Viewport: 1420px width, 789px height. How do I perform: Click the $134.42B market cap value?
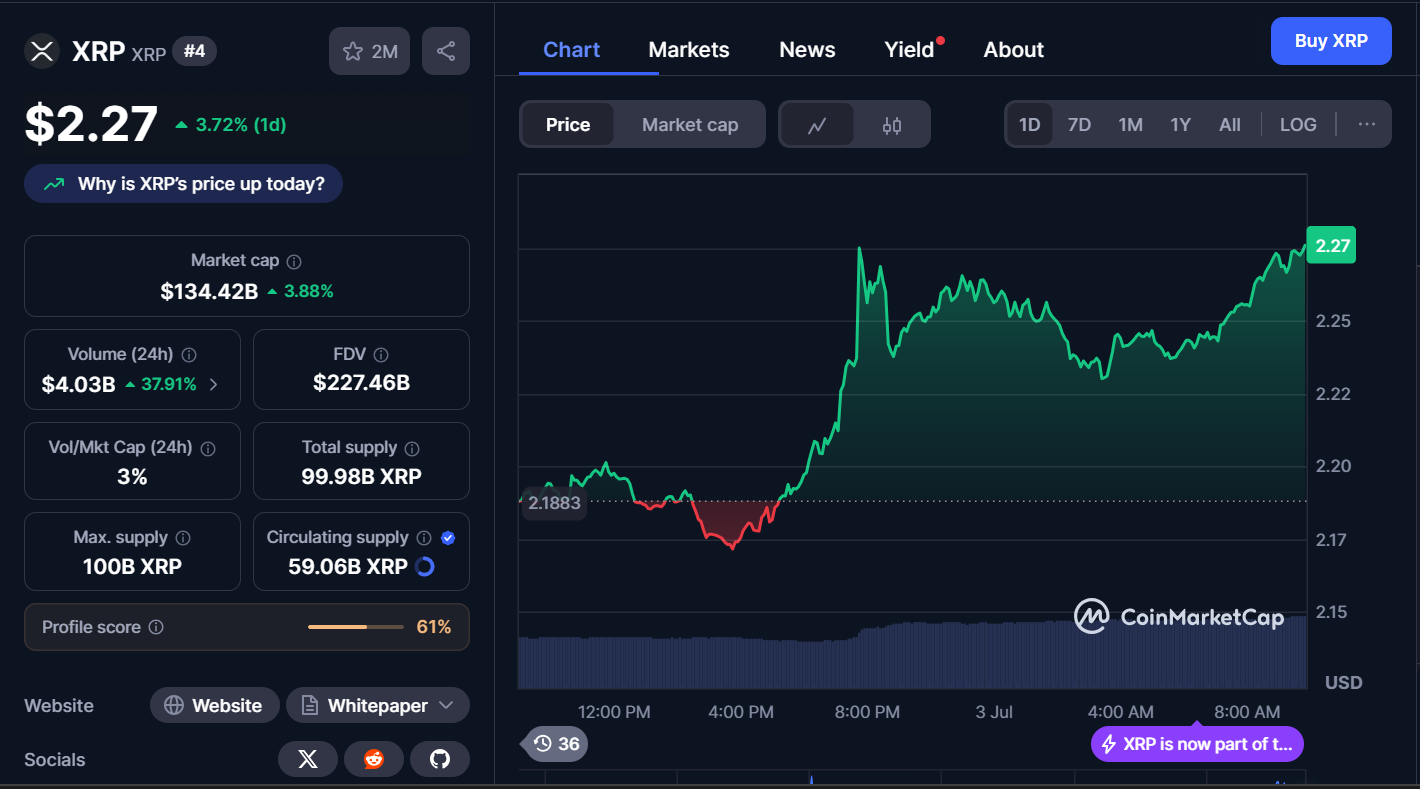[x=209, y=291]
